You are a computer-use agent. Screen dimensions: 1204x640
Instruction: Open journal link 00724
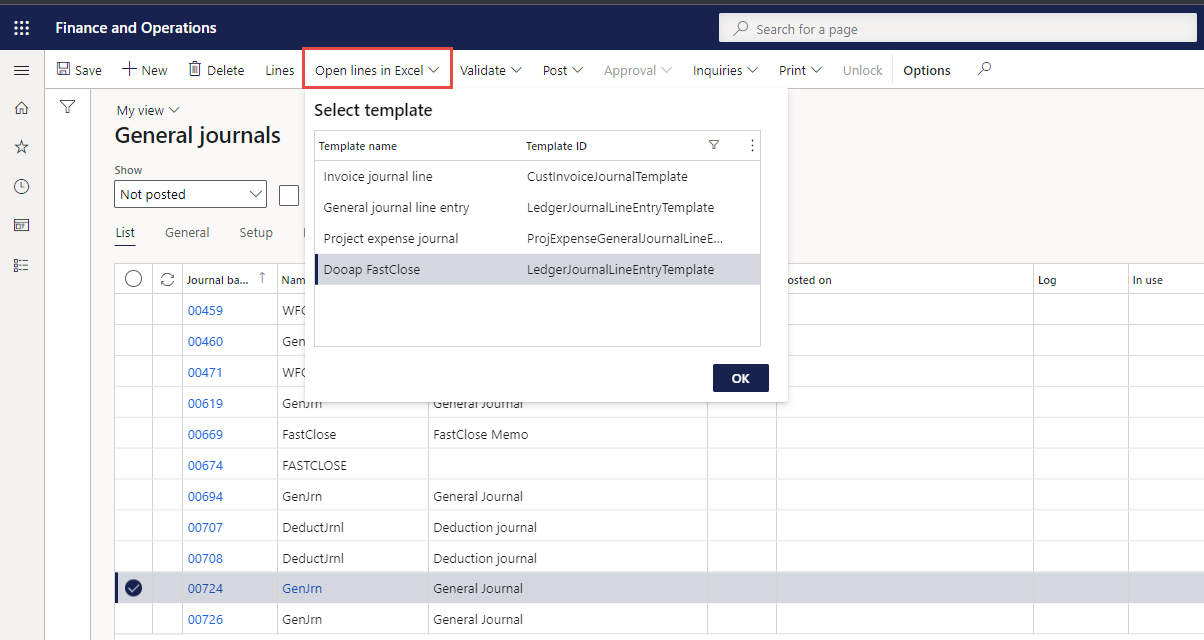(205, 588)
